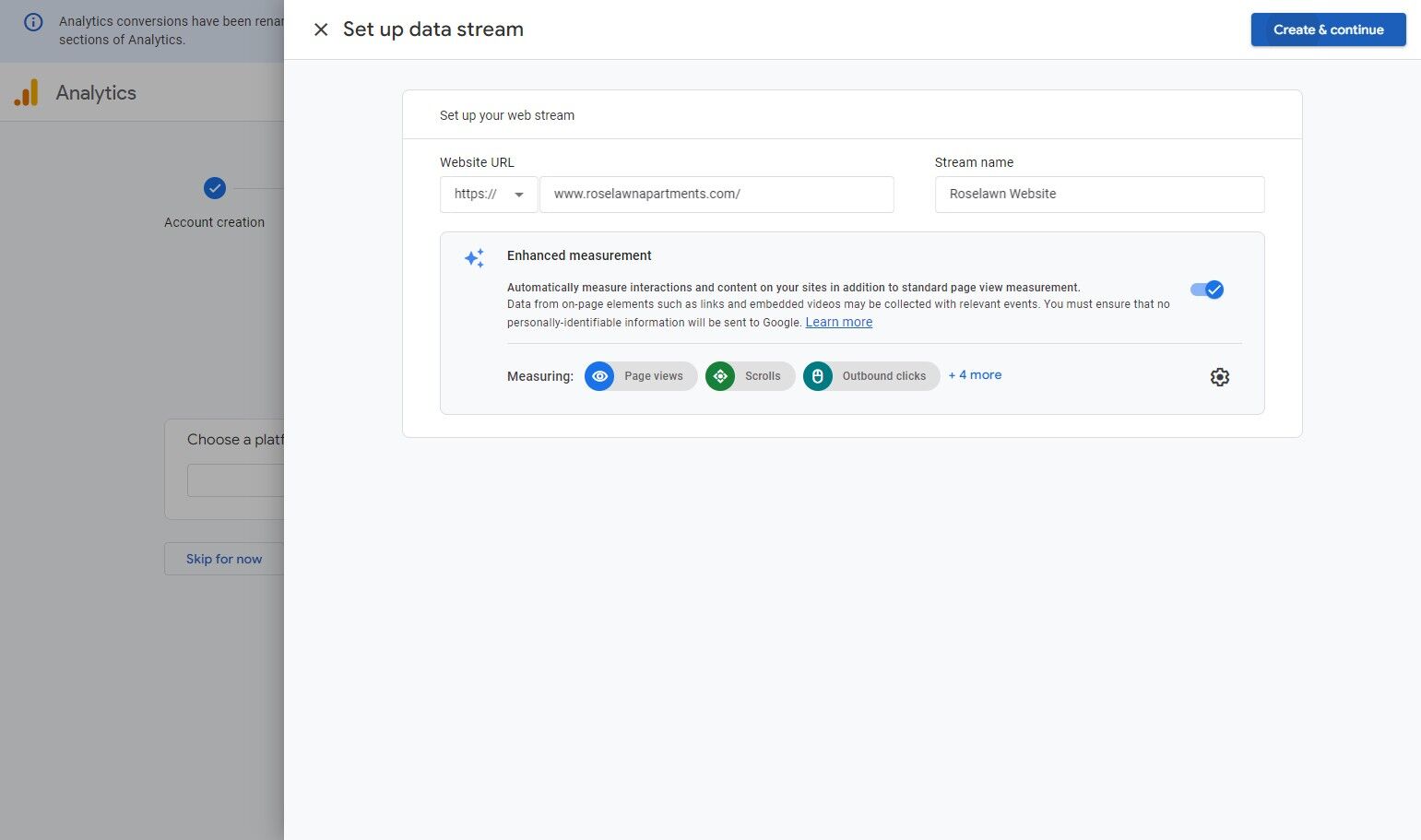Viewport: 1421px width, 840px height.
Task: Click the Page views chip label
Action: (x=654, y=376)
